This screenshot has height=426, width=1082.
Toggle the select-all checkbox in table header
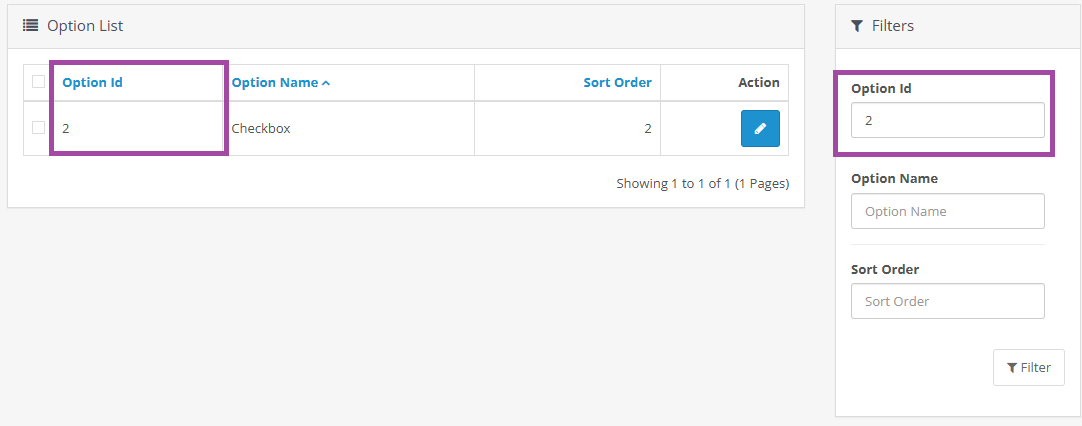38,82
